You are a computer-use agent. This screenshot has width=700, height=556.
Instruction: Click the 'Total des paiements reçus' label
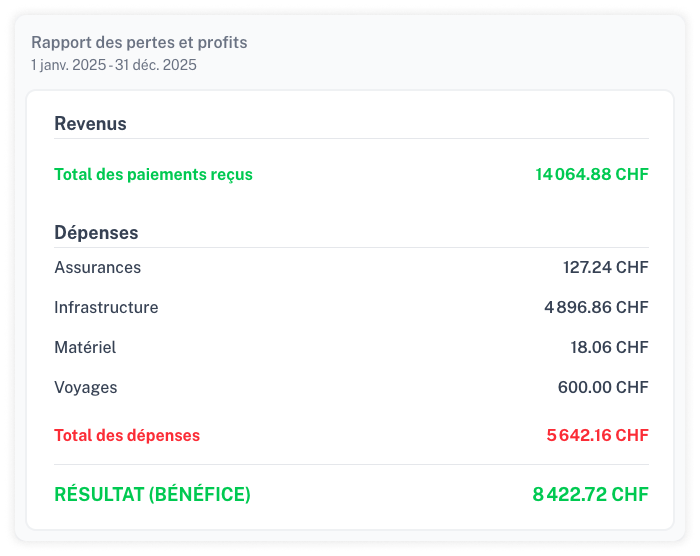pos(153,175)
